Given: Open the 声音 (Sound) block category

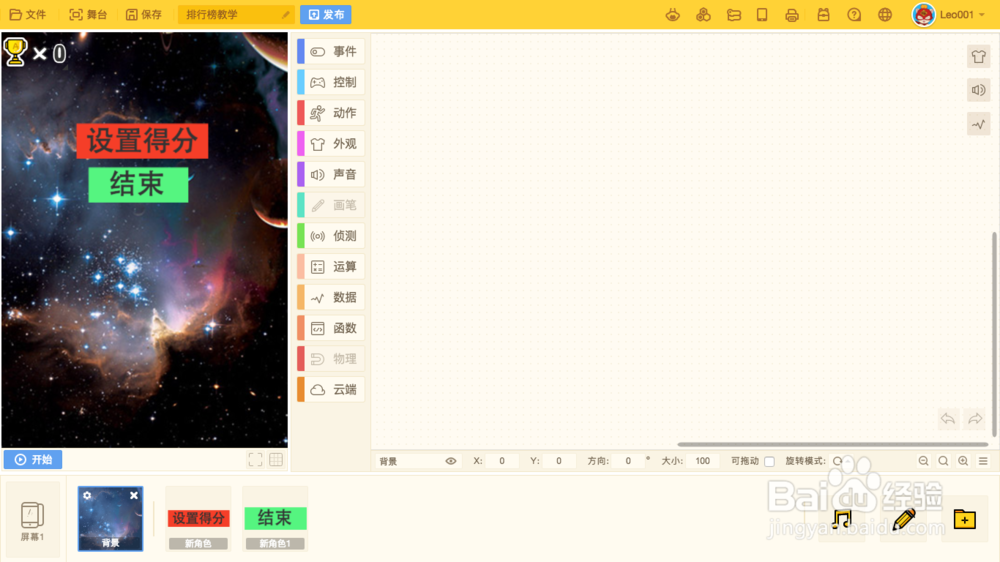Looking at the screenshot, I should pyautogui.click(x=331, y=174).
